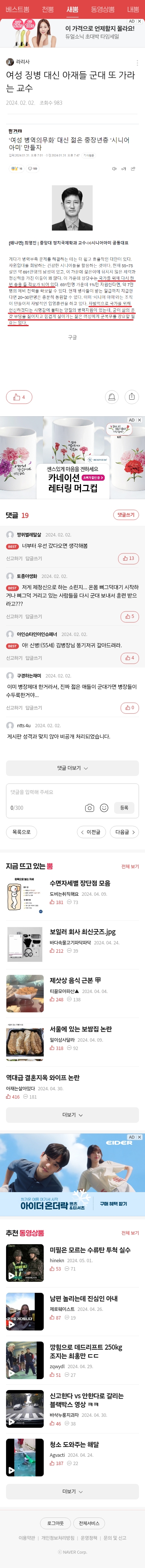Expand more trending posts with 더보기
The image size is (145, 1568).
point(72,1115)
